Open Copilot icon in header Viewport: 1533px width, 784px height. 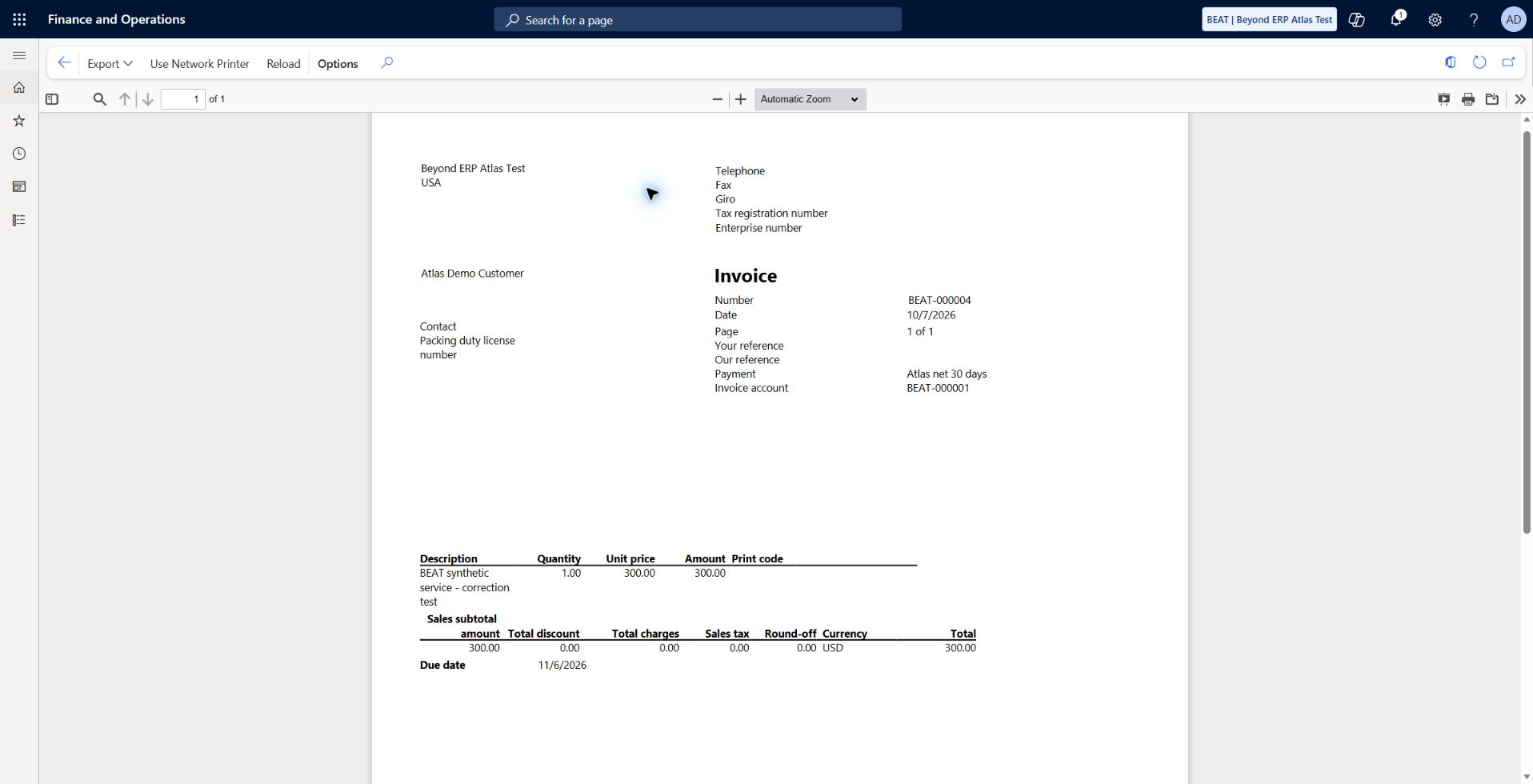[x=1357, y=20]
